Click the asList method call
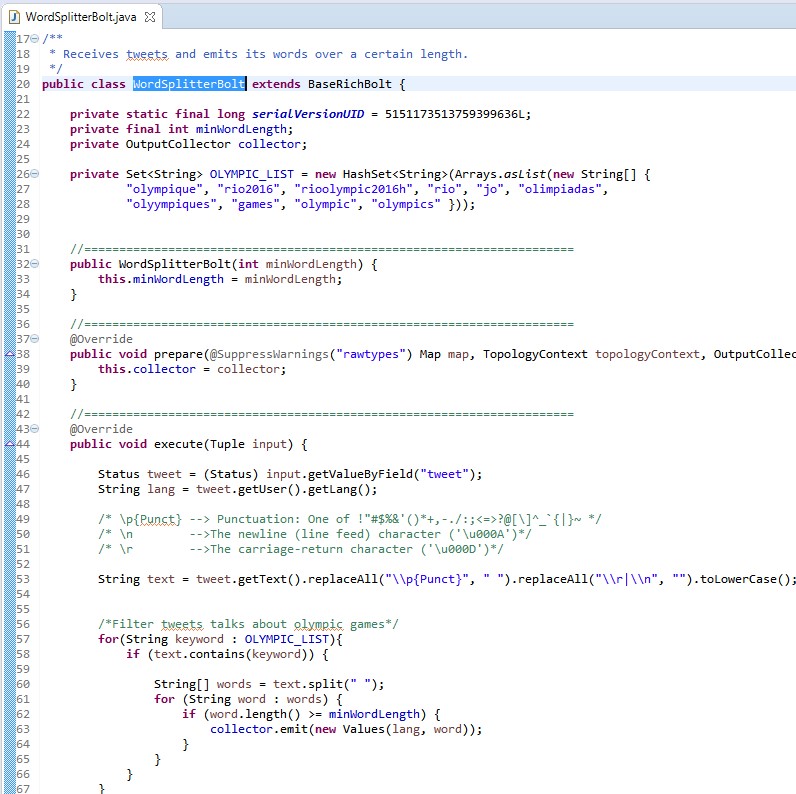Image resolution: width=796 pixels, height=794 pixels. point(524,174)
